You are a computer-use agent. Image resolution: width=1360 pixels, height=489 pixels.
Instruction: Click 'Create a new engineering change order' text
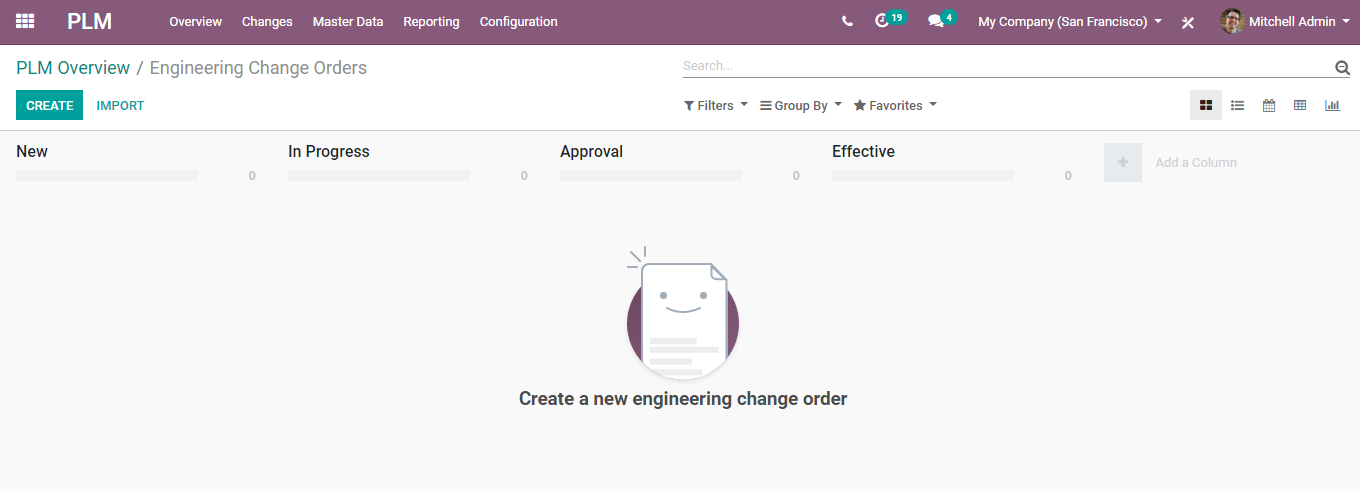pyautogui.click(x=683, y=399)
